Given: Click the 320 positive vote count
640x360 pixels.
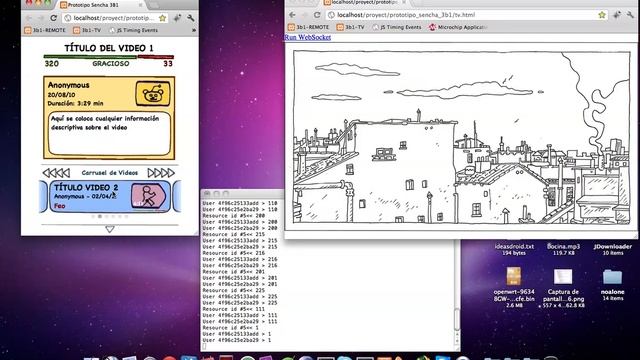Looking at the screenshot, I should tap(51, 64).
